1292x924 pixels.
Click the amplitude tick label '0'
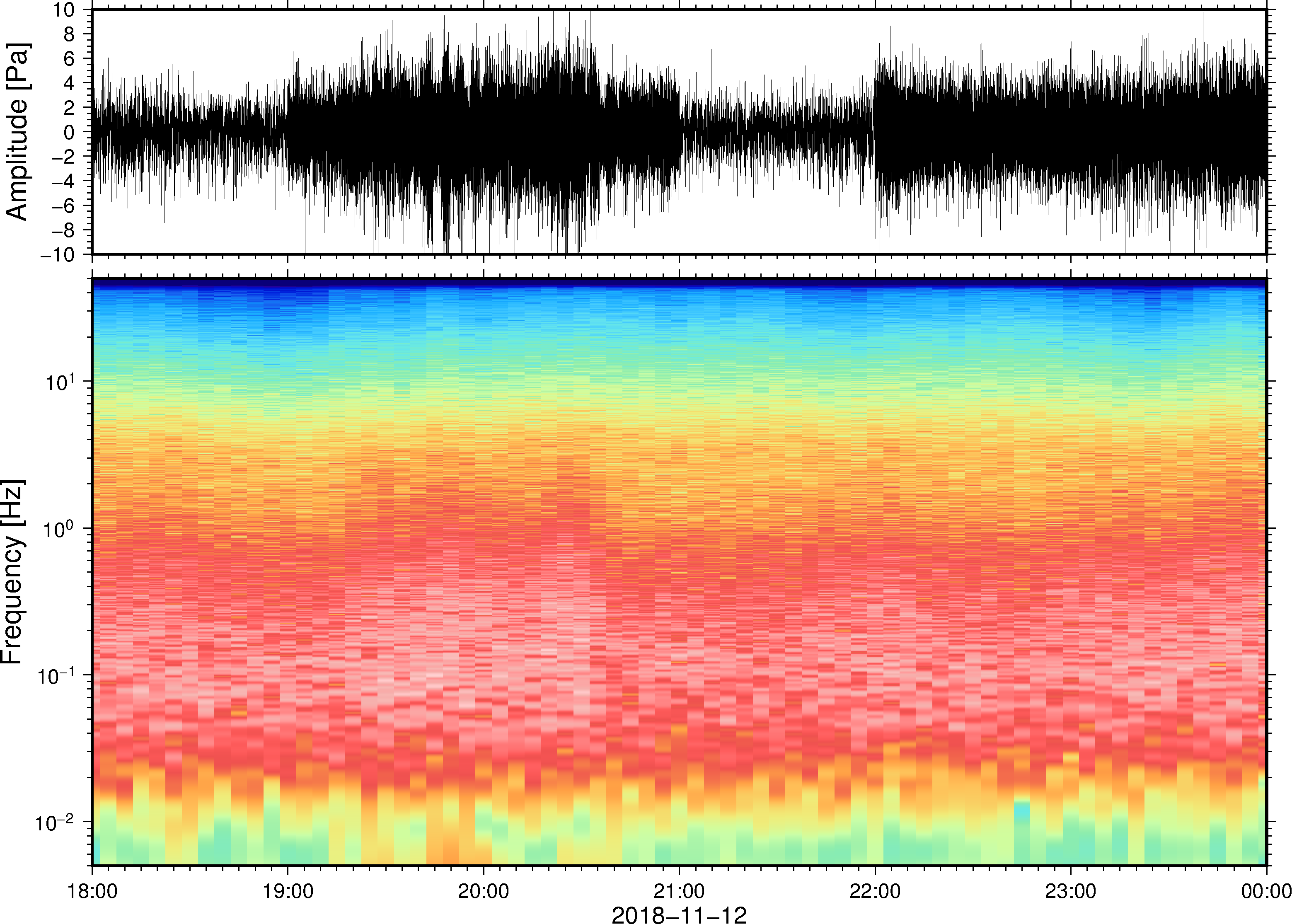point(70,132)
